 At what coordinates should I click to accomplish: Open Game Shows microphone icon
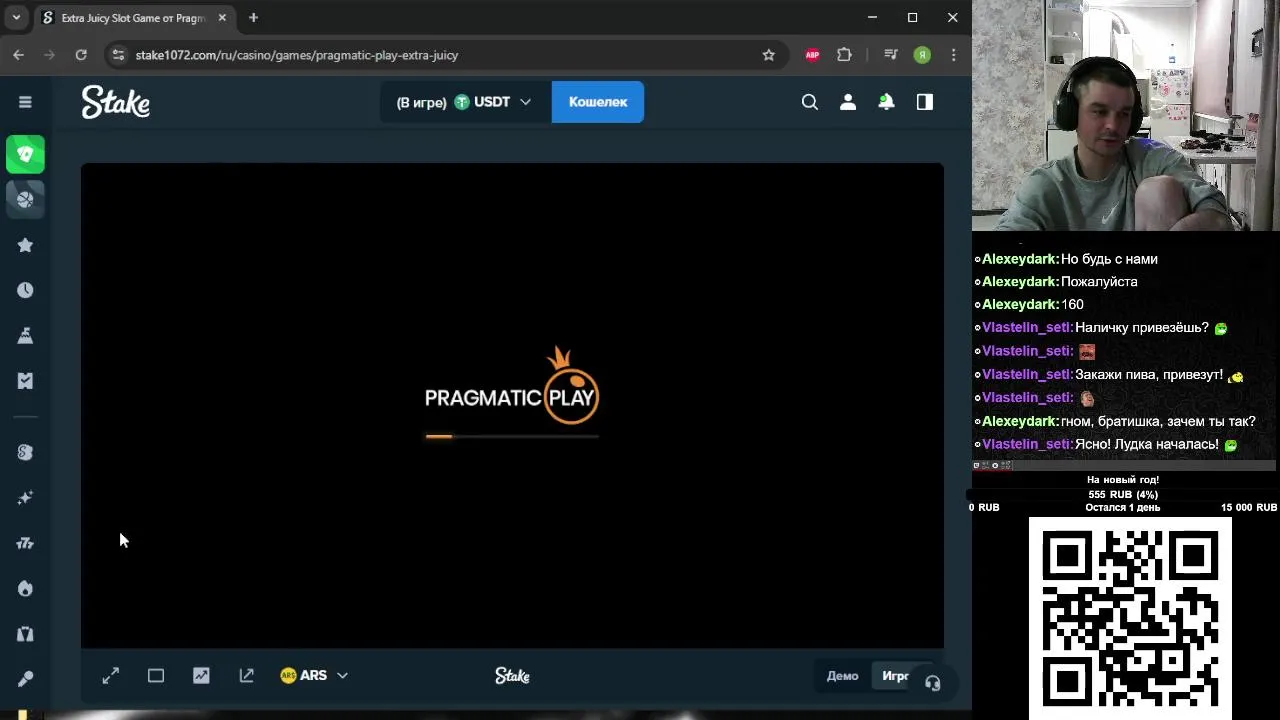(25, 679)
